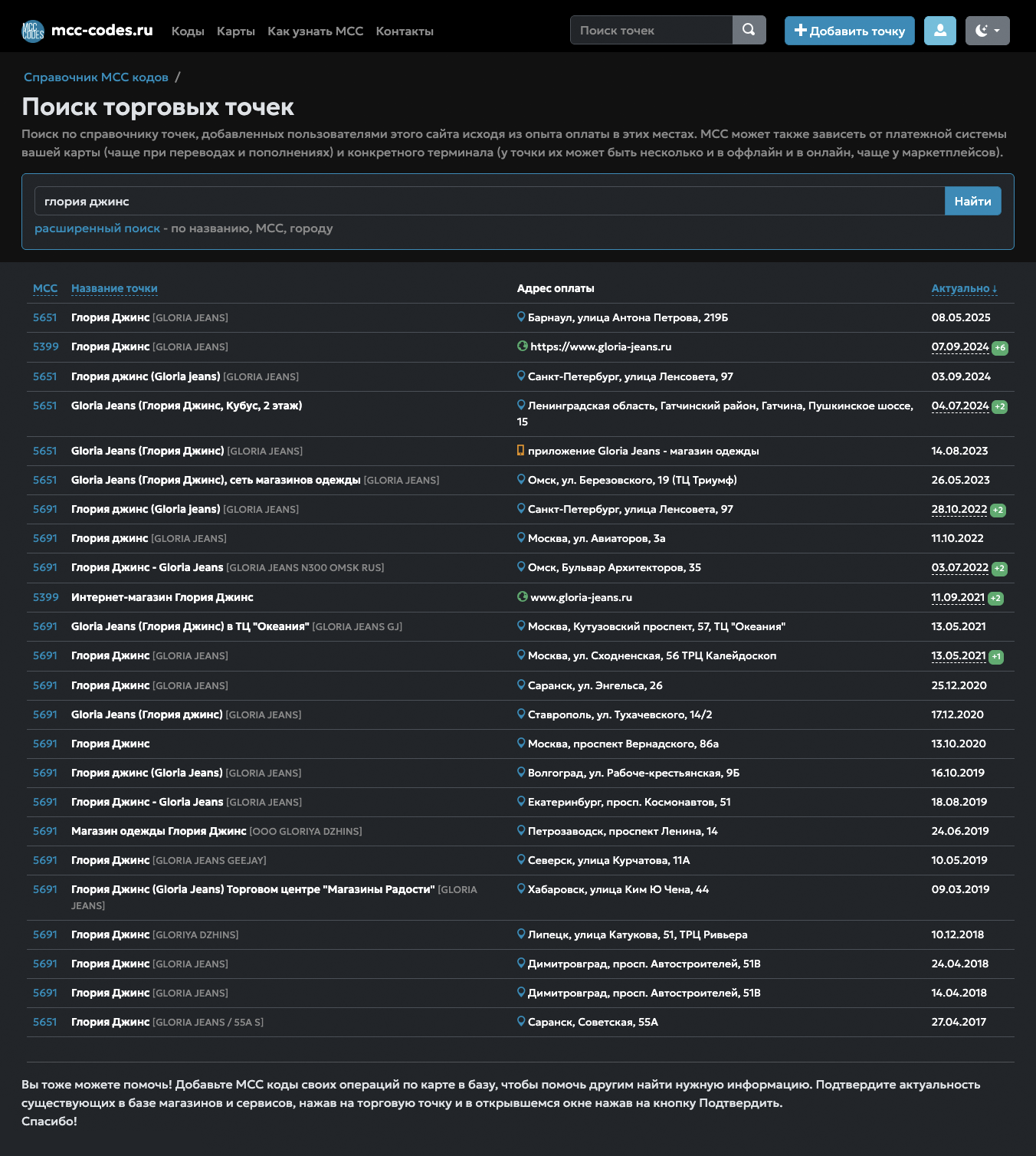Click the address Москва, ул. Сходненская, 56 ТРЦ Калейдоскоп
Viewport: 1036px width, 1156px height.
point(652,655)
